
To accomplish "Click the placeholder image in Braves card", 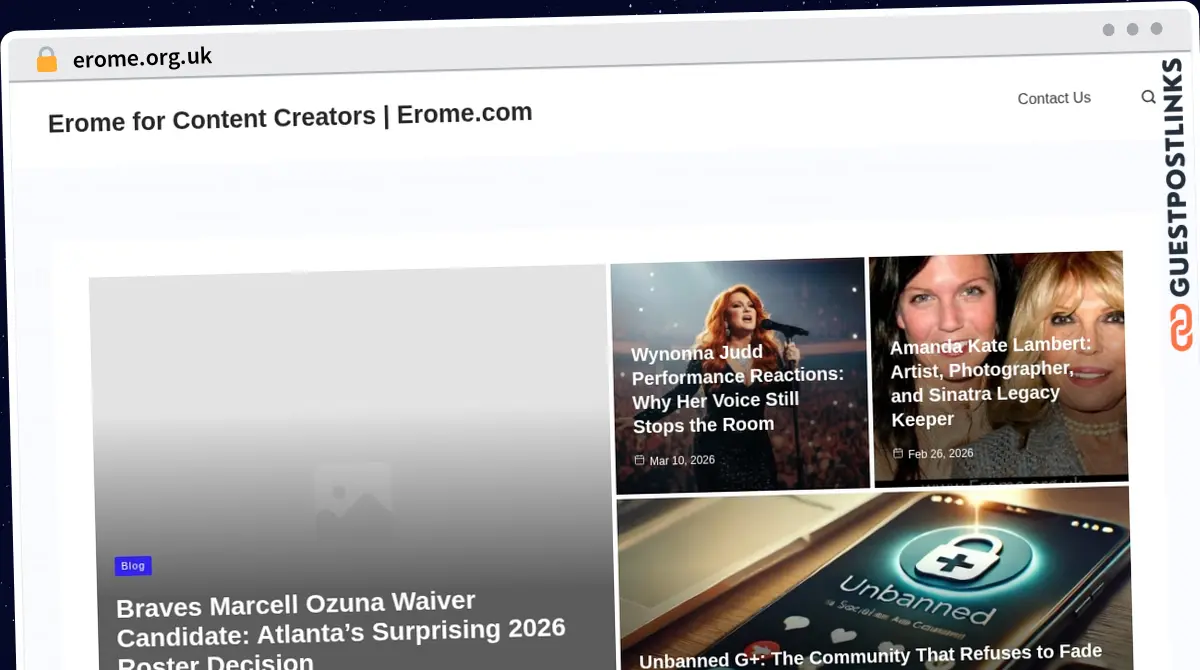I will [352, 498].
